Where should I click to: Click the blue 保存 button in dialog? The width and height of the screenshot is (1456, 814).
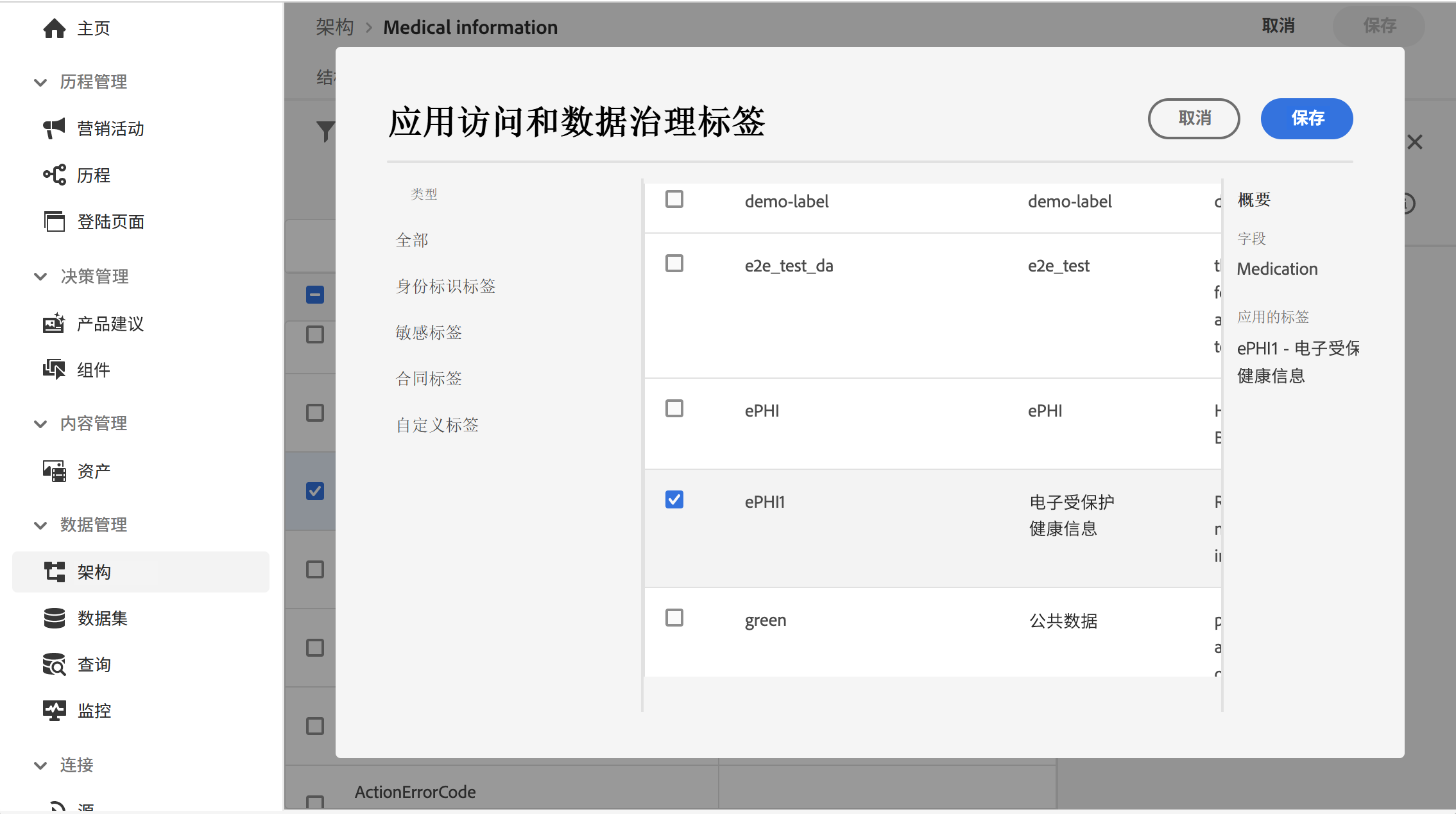[1306, 119]
